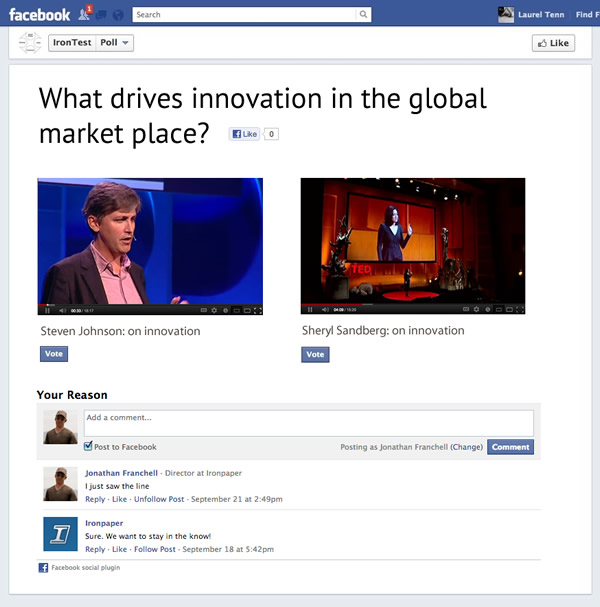
Task: Open the Ironpaper avatar logo
Action: pyautogui.click(x=60, y=534)
